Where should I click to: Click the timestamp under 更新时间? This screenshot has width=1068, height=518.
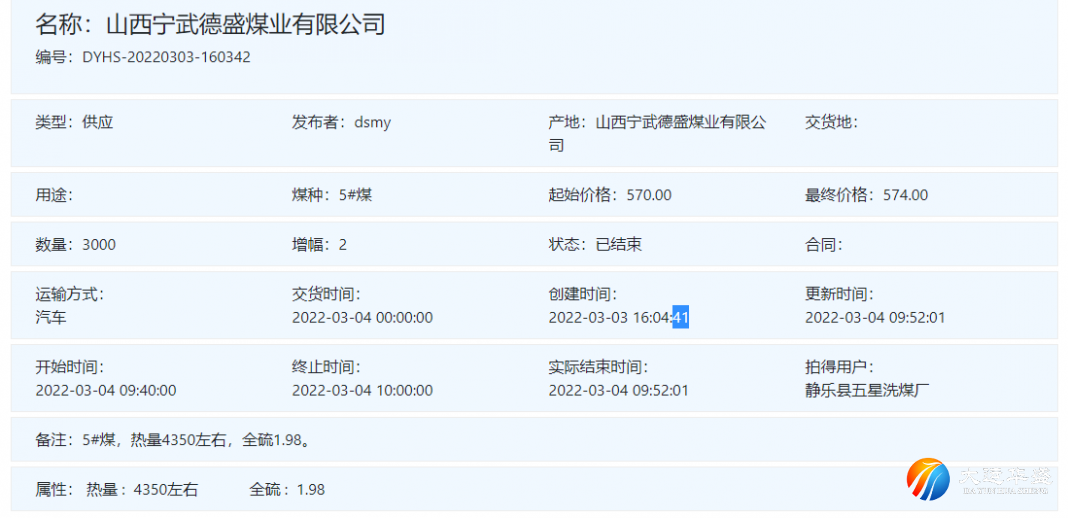(x=875, y=318)
